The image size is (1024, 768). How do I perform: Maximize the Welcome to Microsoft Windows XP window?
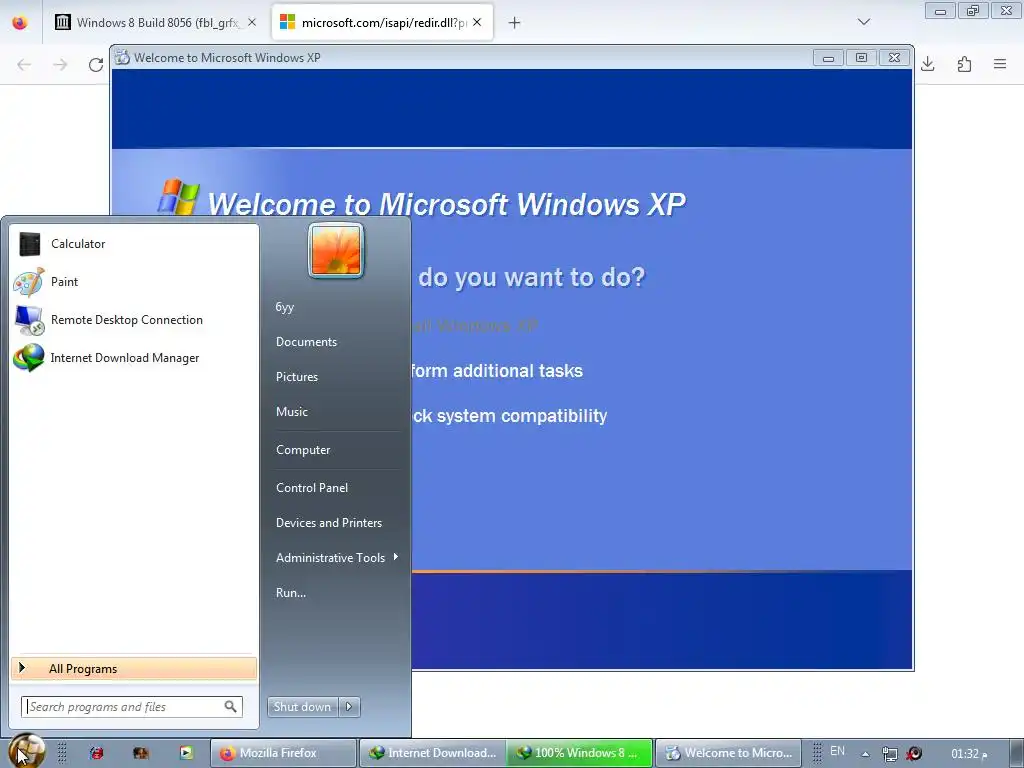click(x=861, y=58)
